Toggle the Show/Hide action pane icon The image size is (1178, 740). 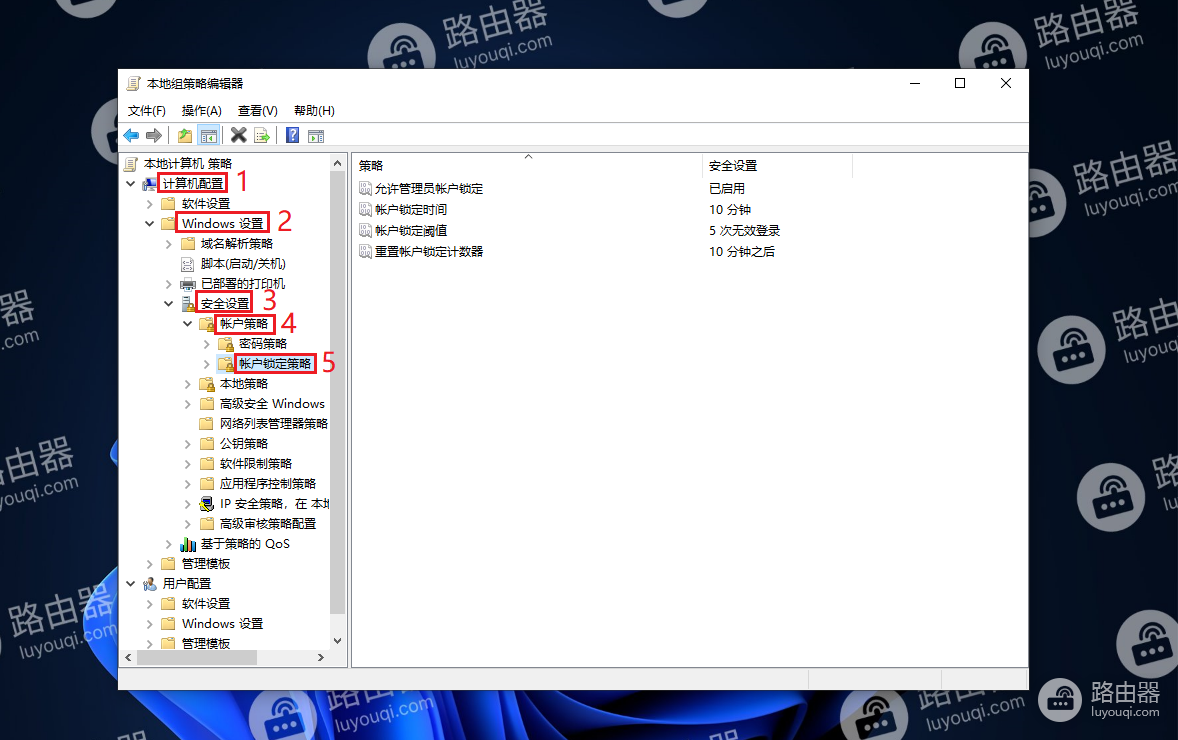point(316,136)
